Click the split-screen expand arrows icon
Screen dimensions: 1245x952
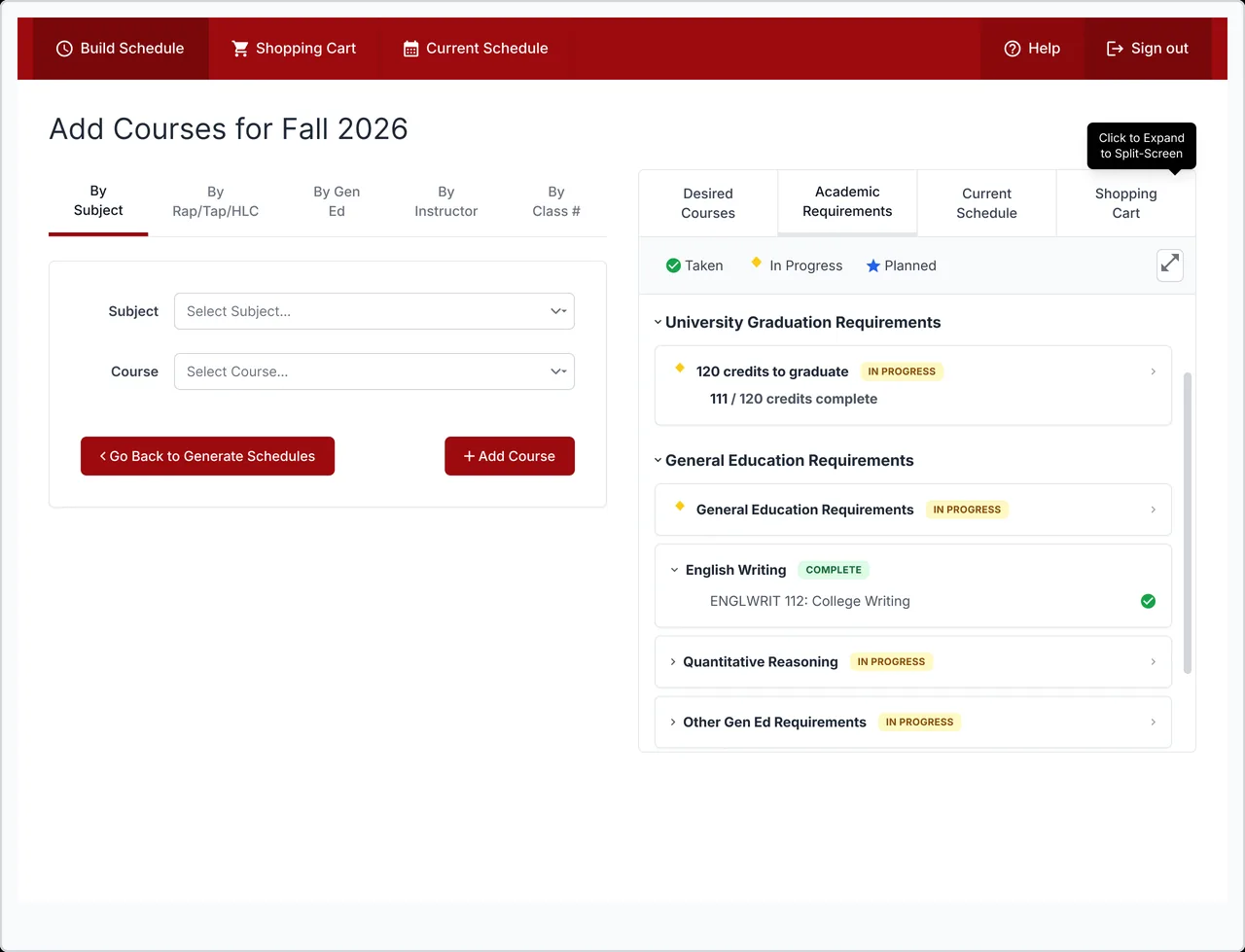(1170, 265)
